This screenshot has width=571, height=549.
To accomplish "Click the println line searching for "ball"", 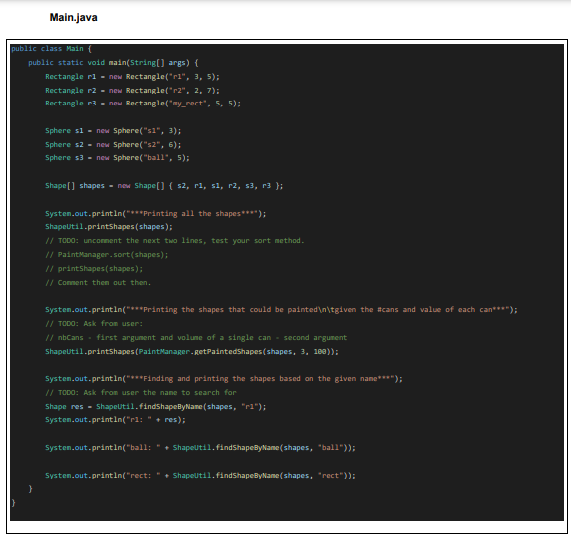I will pos(201,448).
